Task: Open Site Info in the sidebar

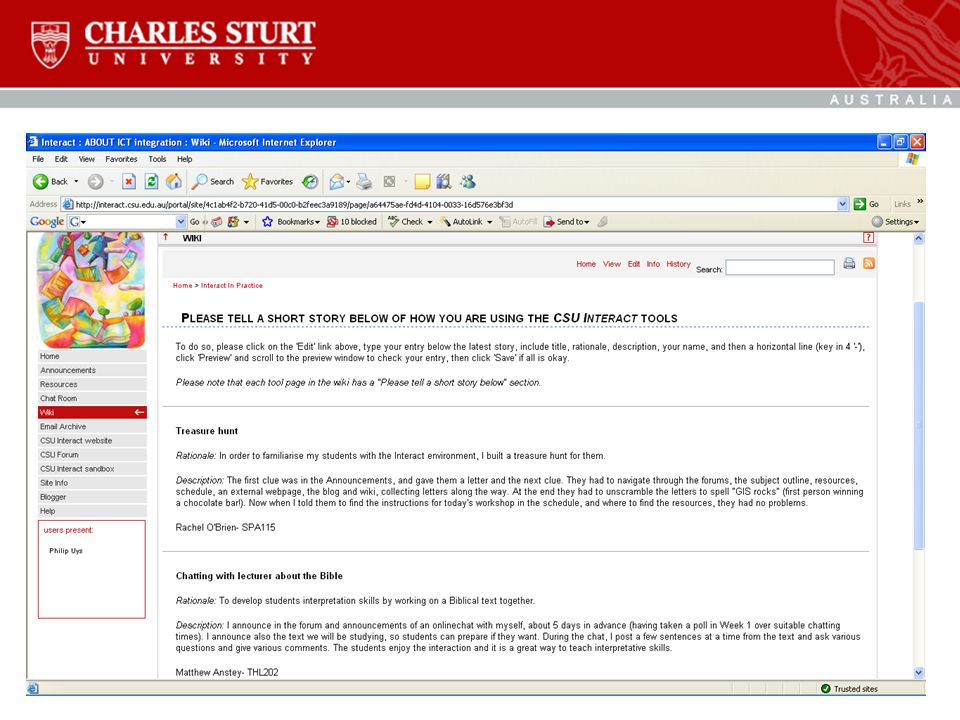Action: pyautogui.click(x=92, y=483)
